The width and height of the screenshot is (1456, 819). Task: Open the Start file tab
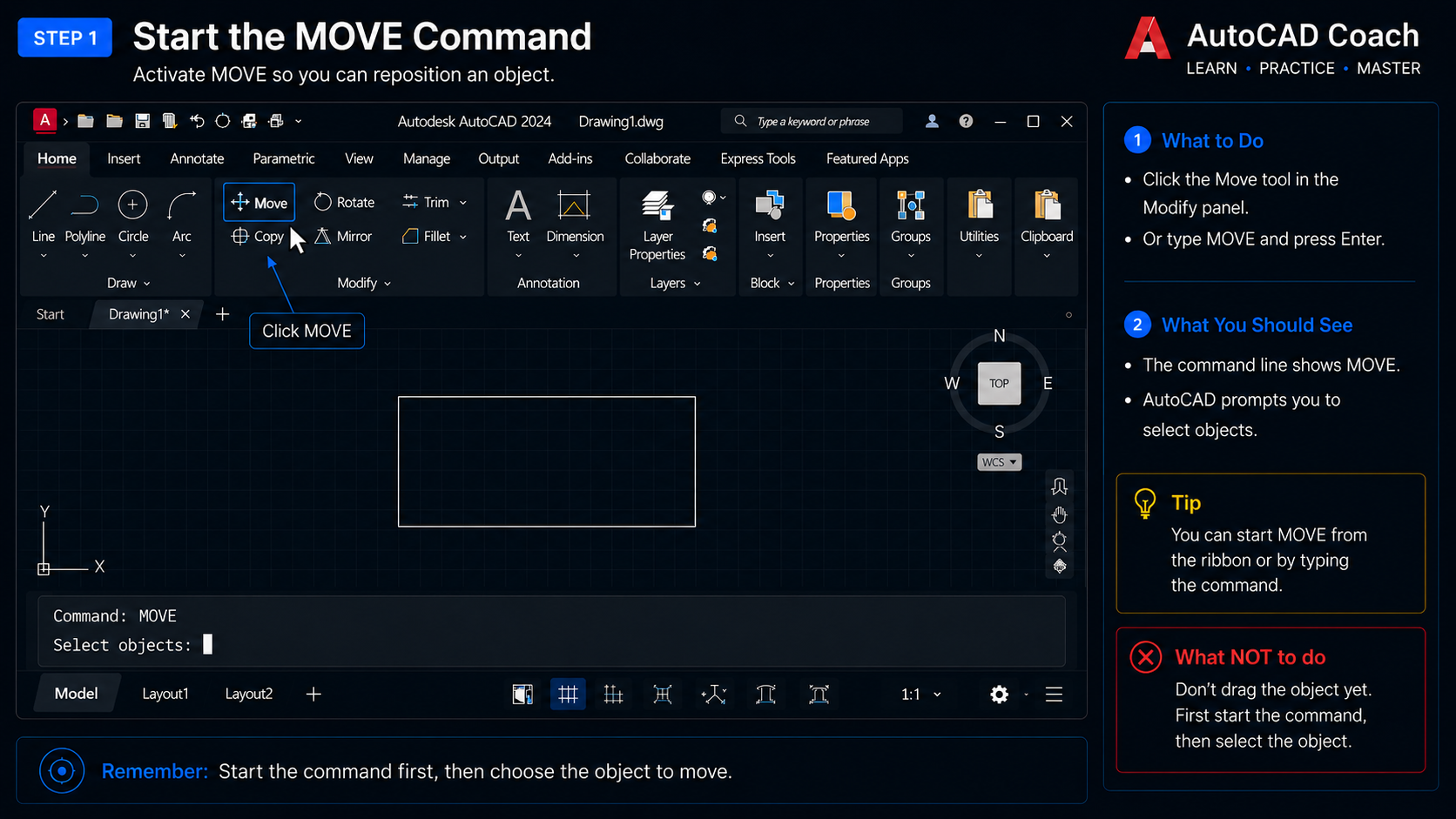point(51,314)
